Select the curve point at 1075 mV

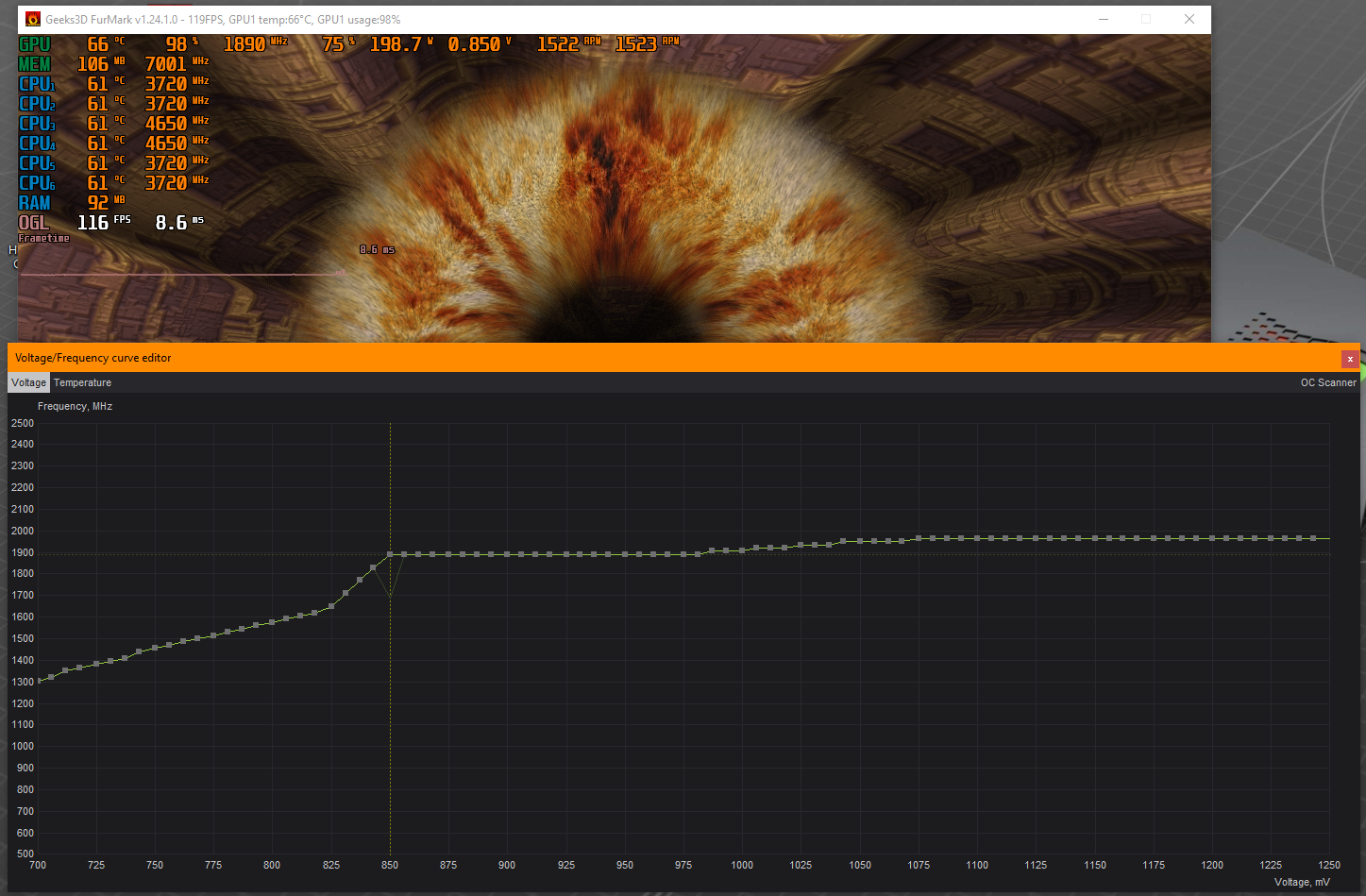click(919, 538)
